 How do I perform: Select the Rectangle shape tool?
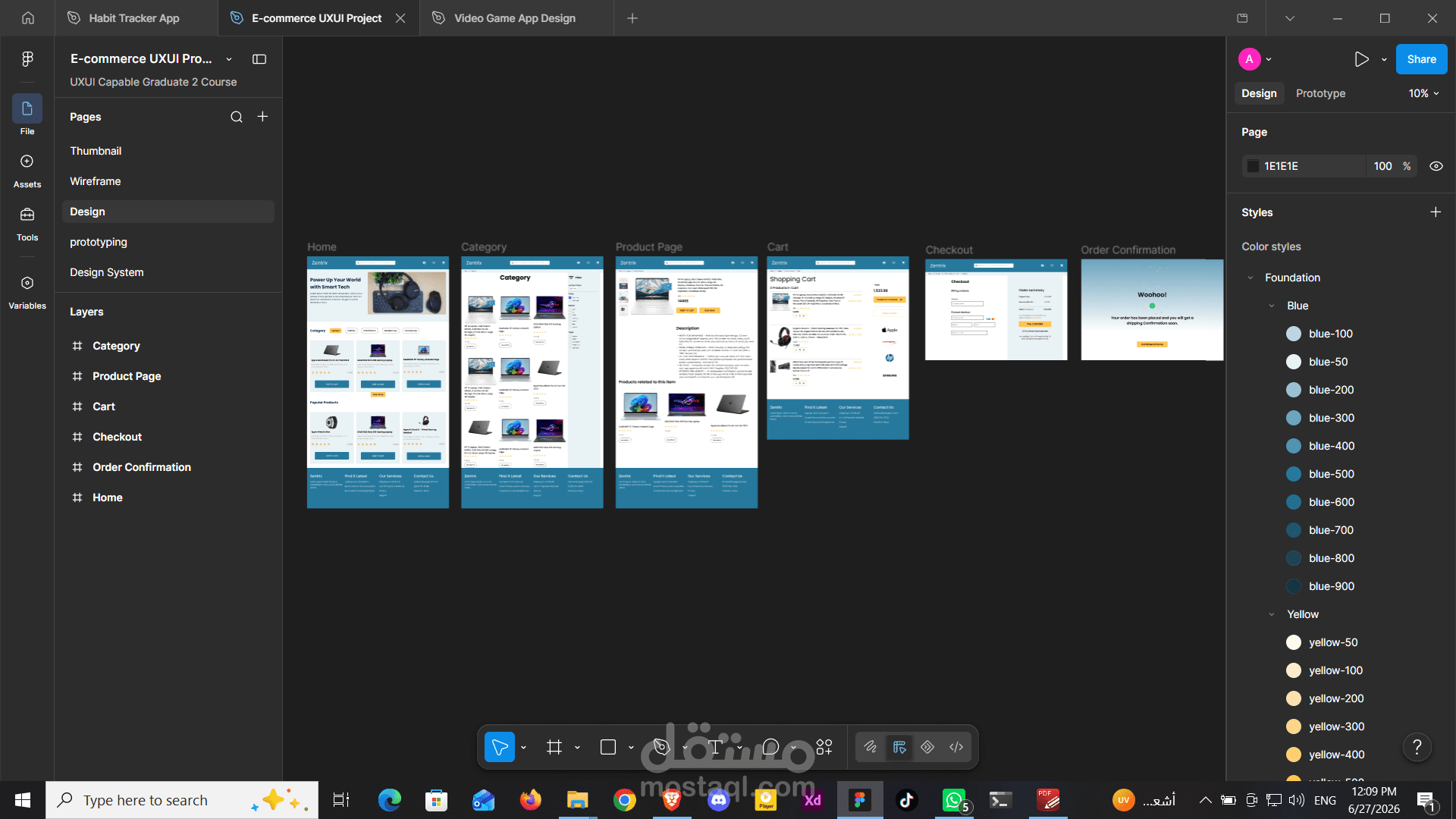[x=608, y=747]
